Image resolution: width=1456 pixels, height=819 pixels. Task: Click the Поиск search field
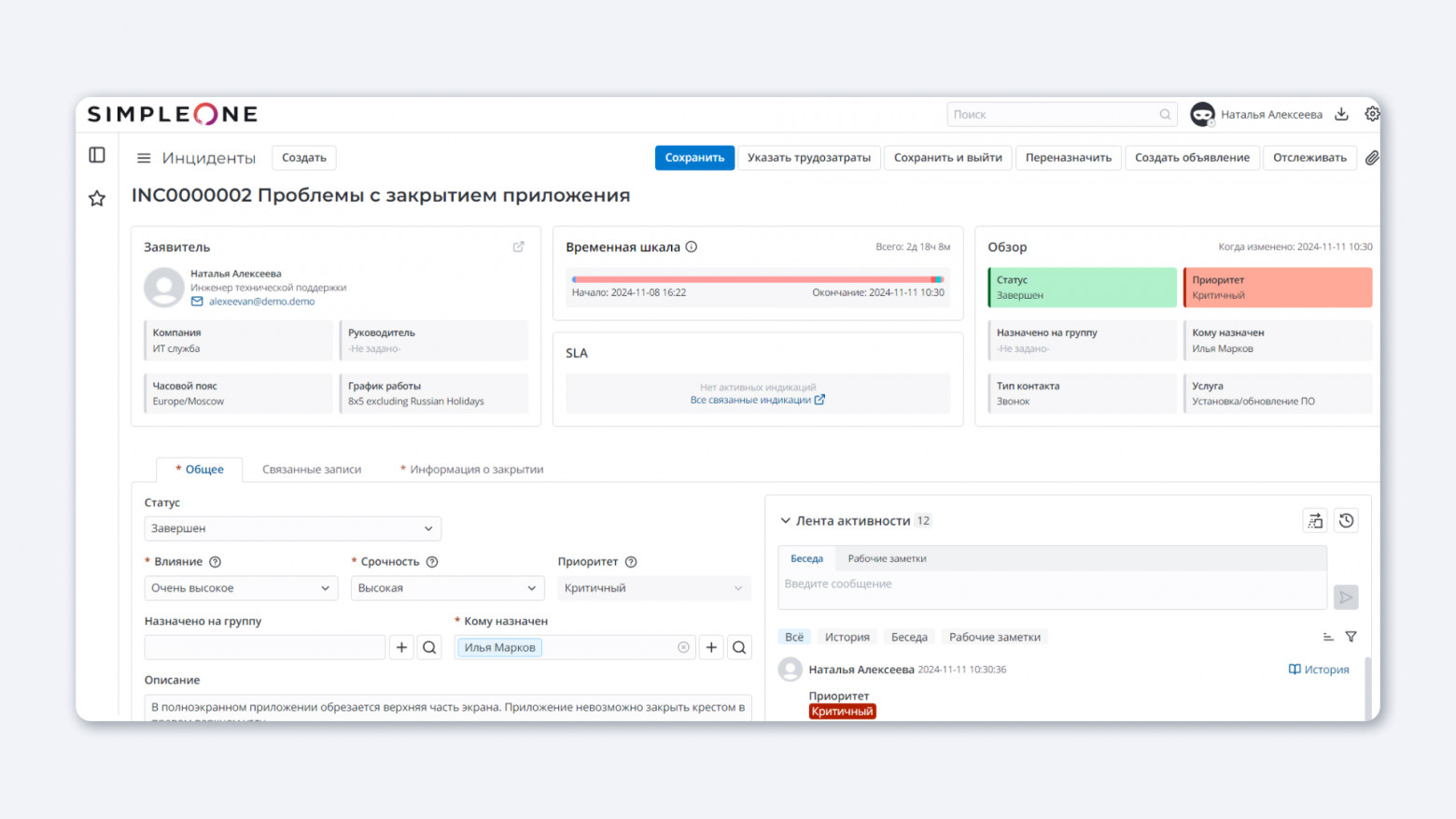(x=1062, y=114)
